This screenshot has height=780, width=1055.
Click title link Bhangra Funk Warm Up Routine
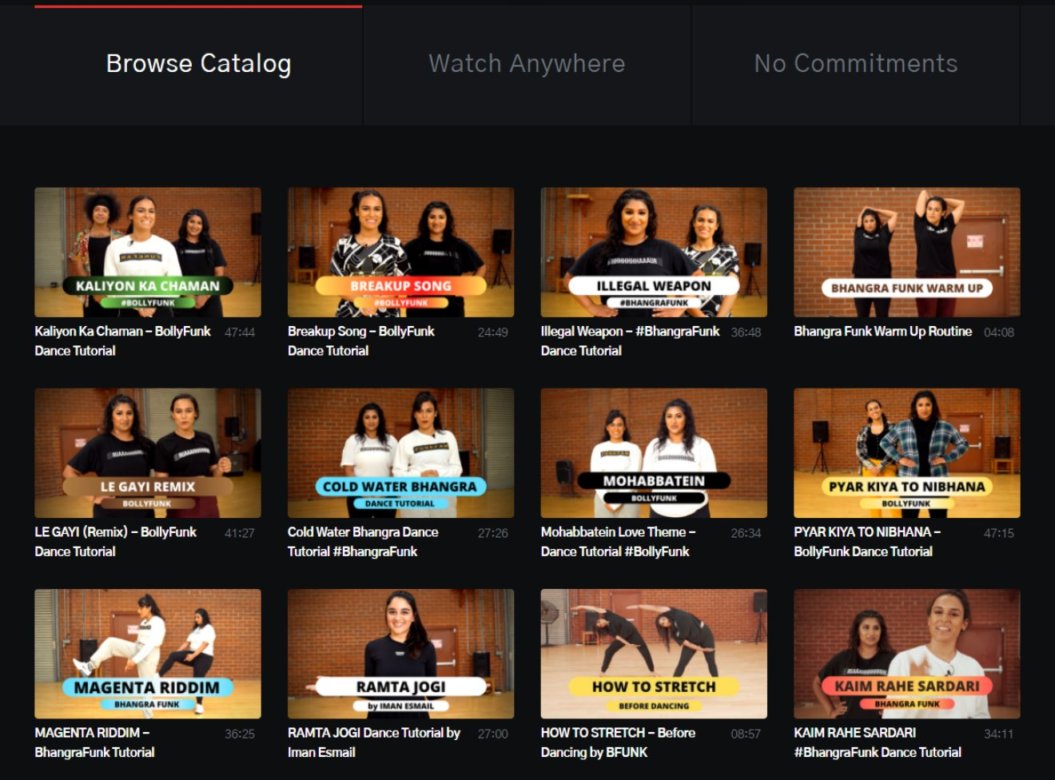click(883, 331)
